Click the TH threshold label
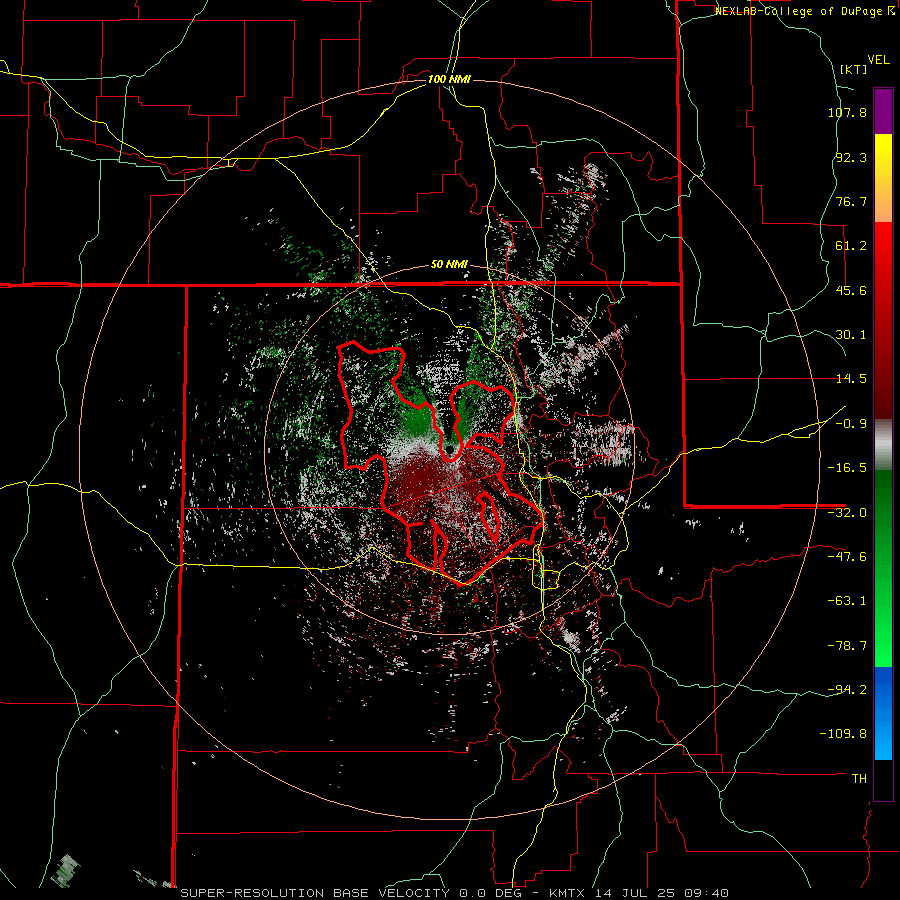This screenshot has height=900, width=900. pos(859,779)
